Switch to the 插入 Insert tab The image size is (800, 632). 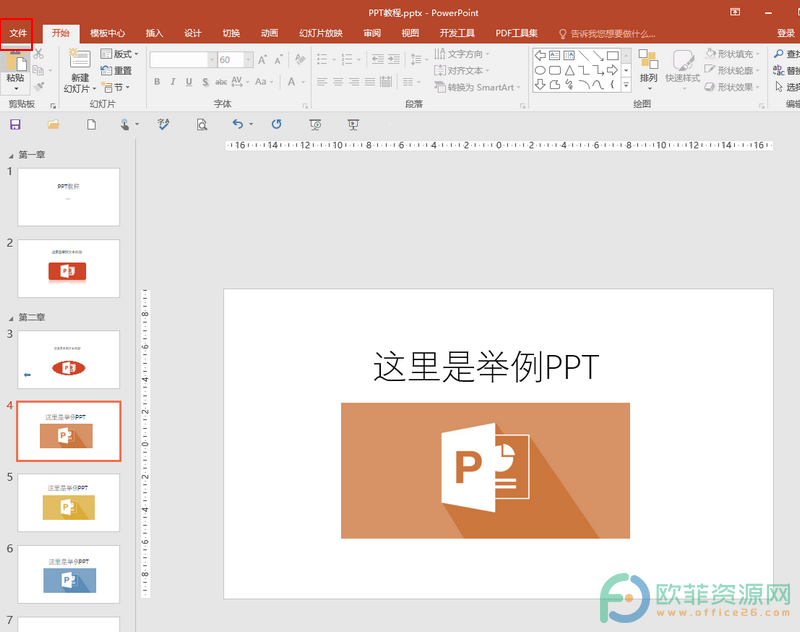coord(154,33)
